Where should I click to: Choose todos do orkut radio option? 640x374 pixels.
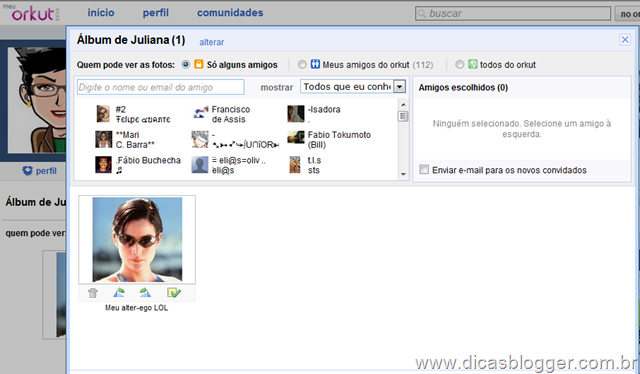[x=460, y=65]
